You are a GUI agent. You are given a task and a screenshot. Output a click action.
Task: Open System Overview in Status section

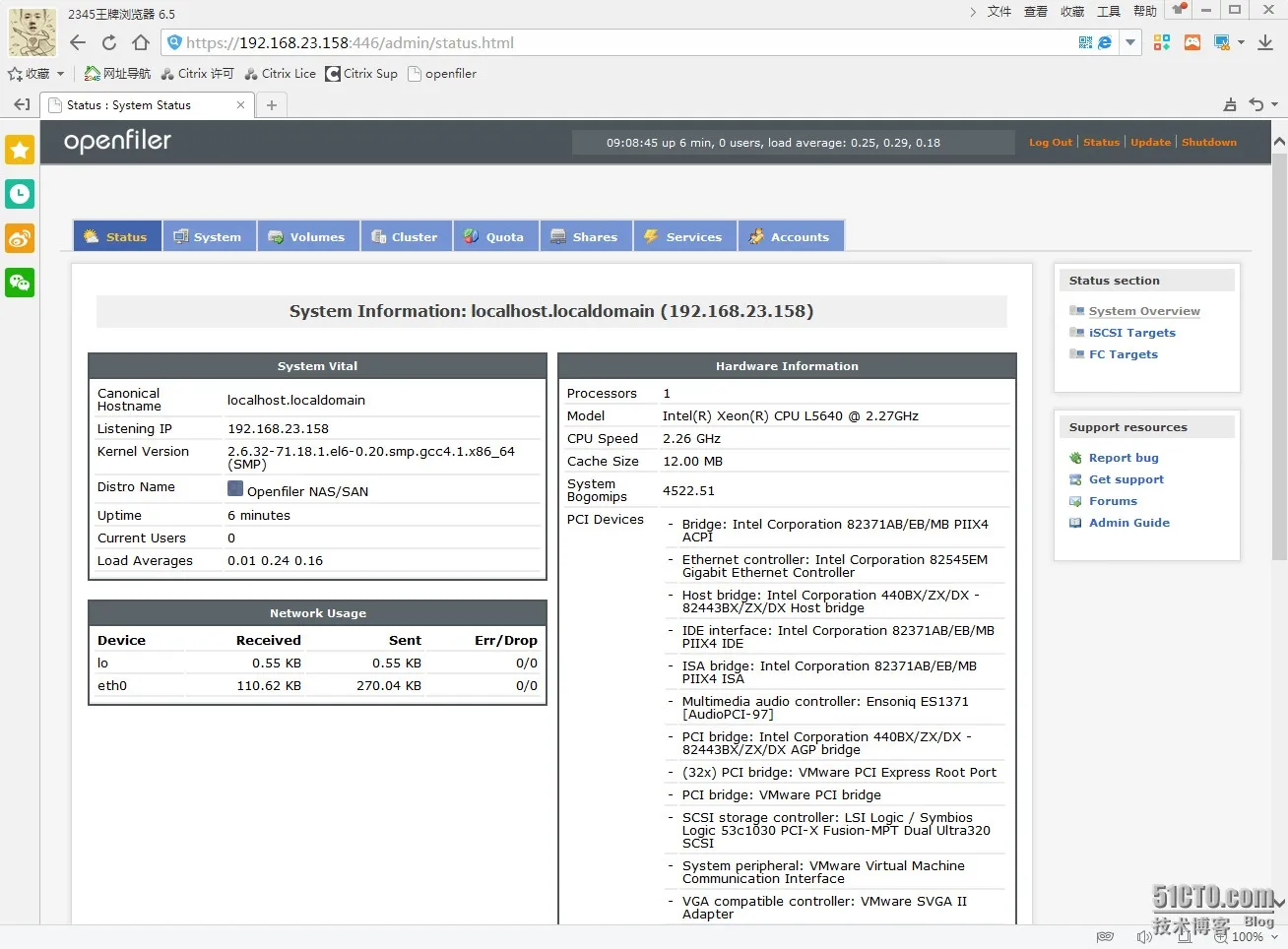(1144, 311)
